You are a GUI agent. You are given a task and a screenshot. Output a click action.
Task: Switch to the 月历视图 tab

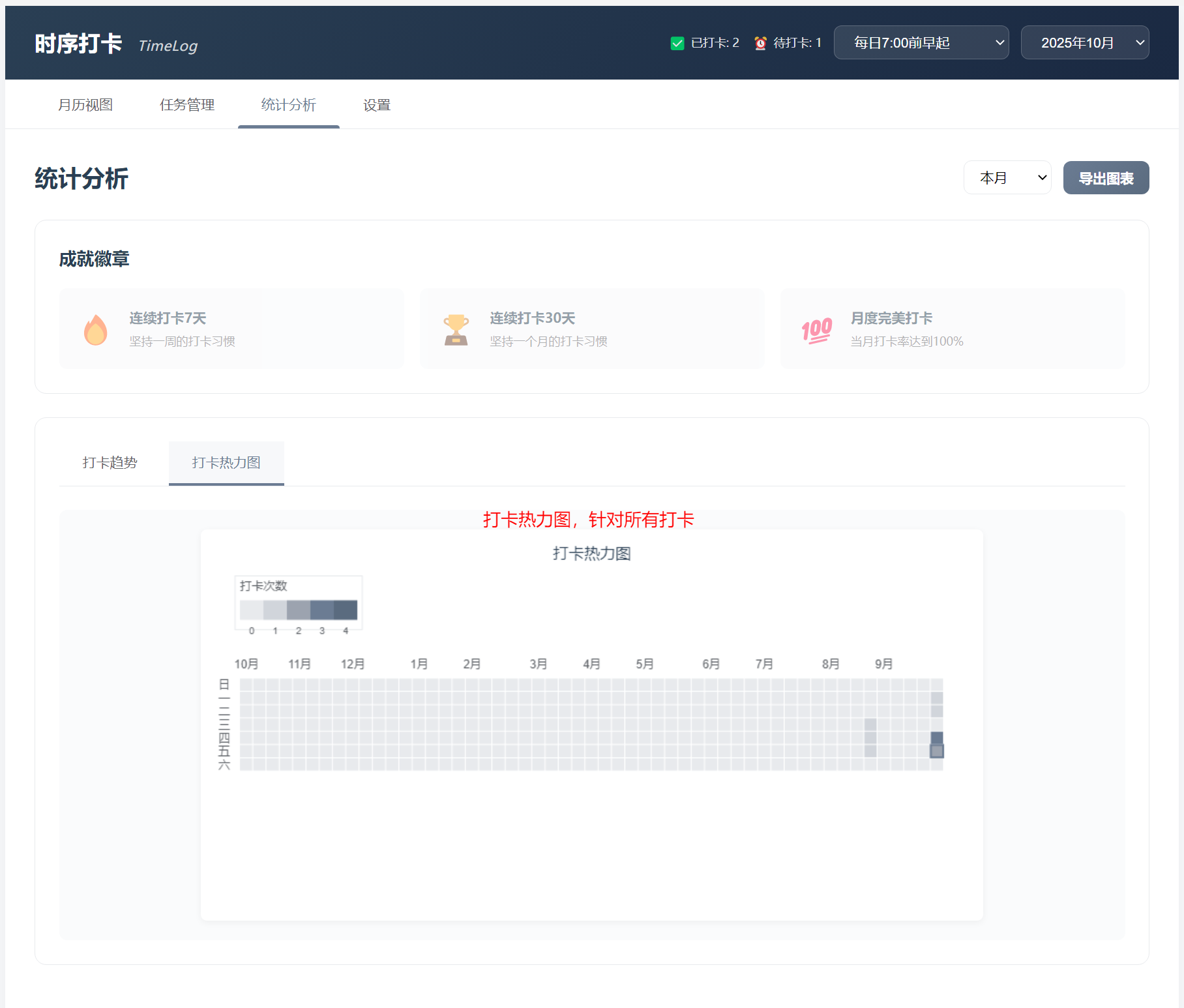85,105
